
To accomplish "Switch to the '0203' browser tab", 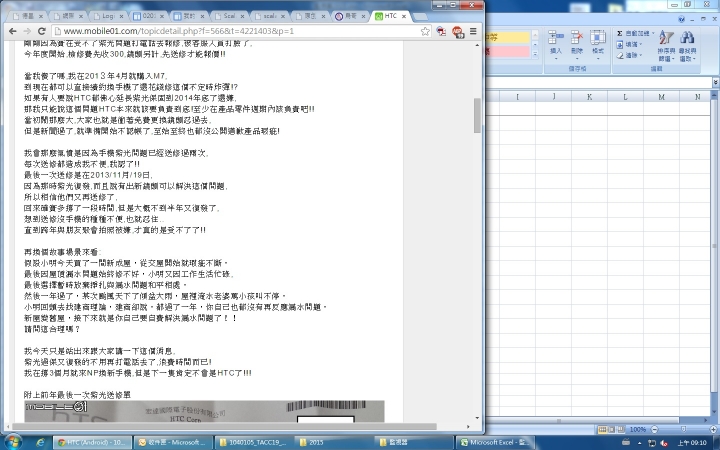I will point(148,16).
